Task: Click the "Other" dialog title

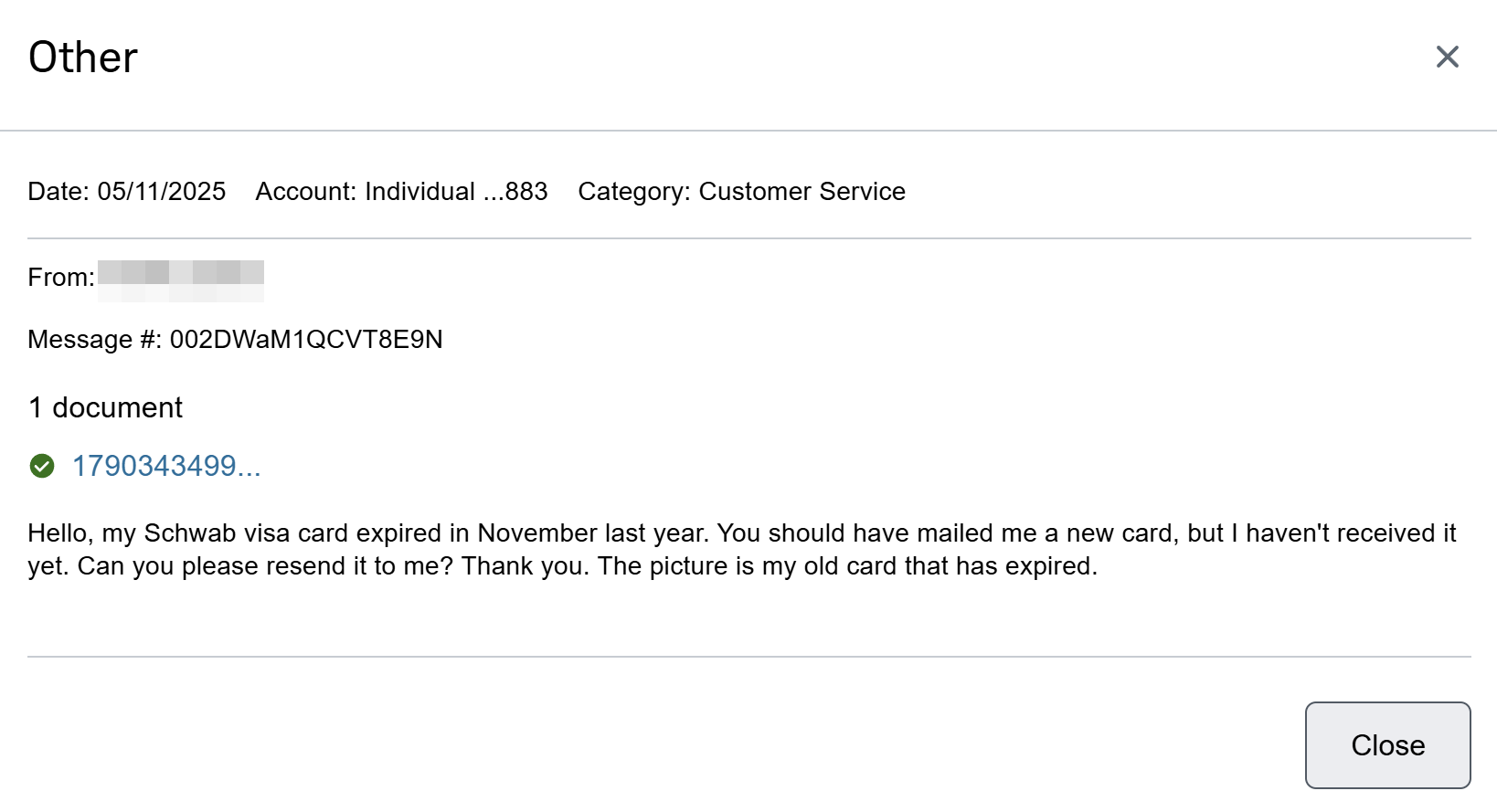Action: pyautogui.click(x=83, y=58)
